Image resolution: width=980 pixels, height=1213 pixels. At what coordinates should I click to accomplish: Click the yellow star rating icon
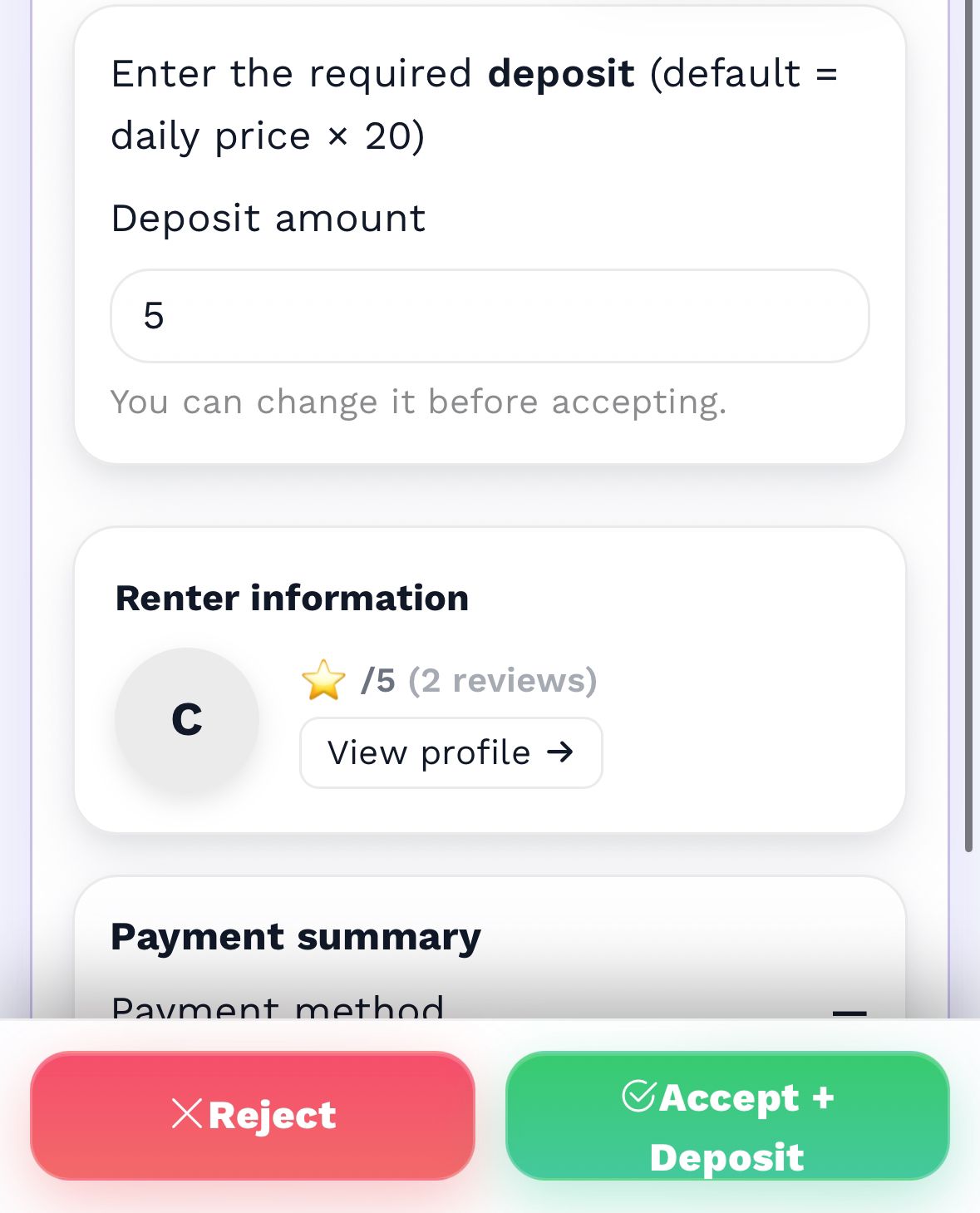pos(323,680)
